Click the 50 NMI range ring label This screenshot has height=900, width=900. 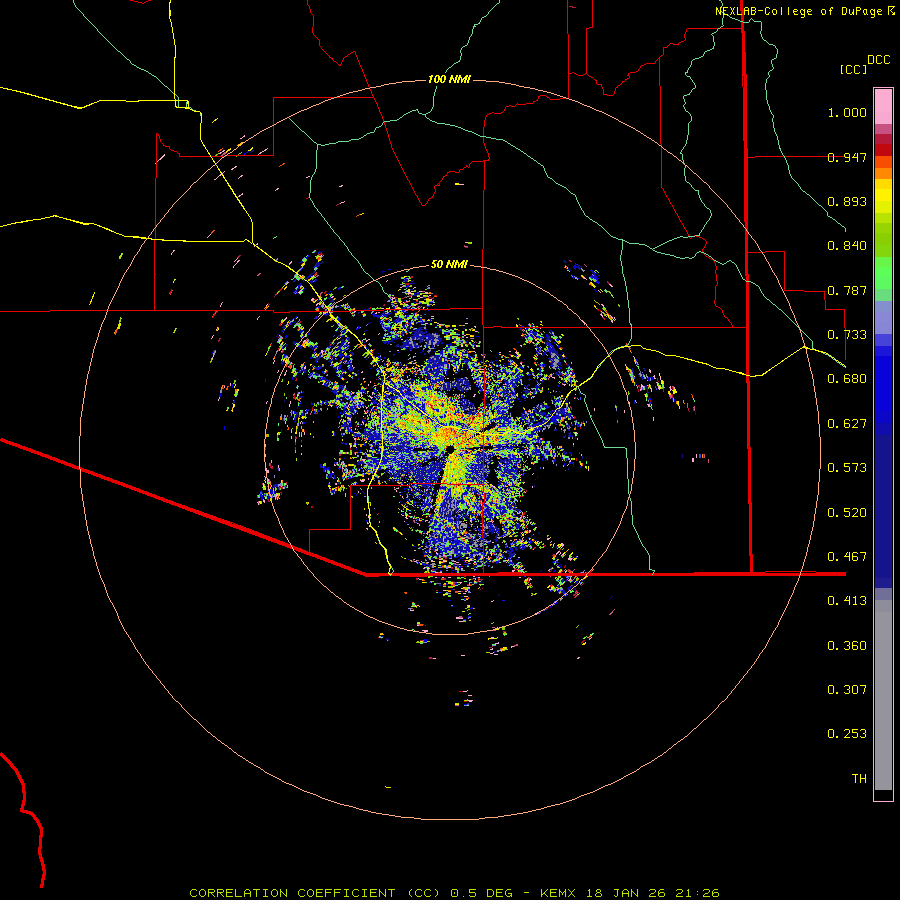449,264
